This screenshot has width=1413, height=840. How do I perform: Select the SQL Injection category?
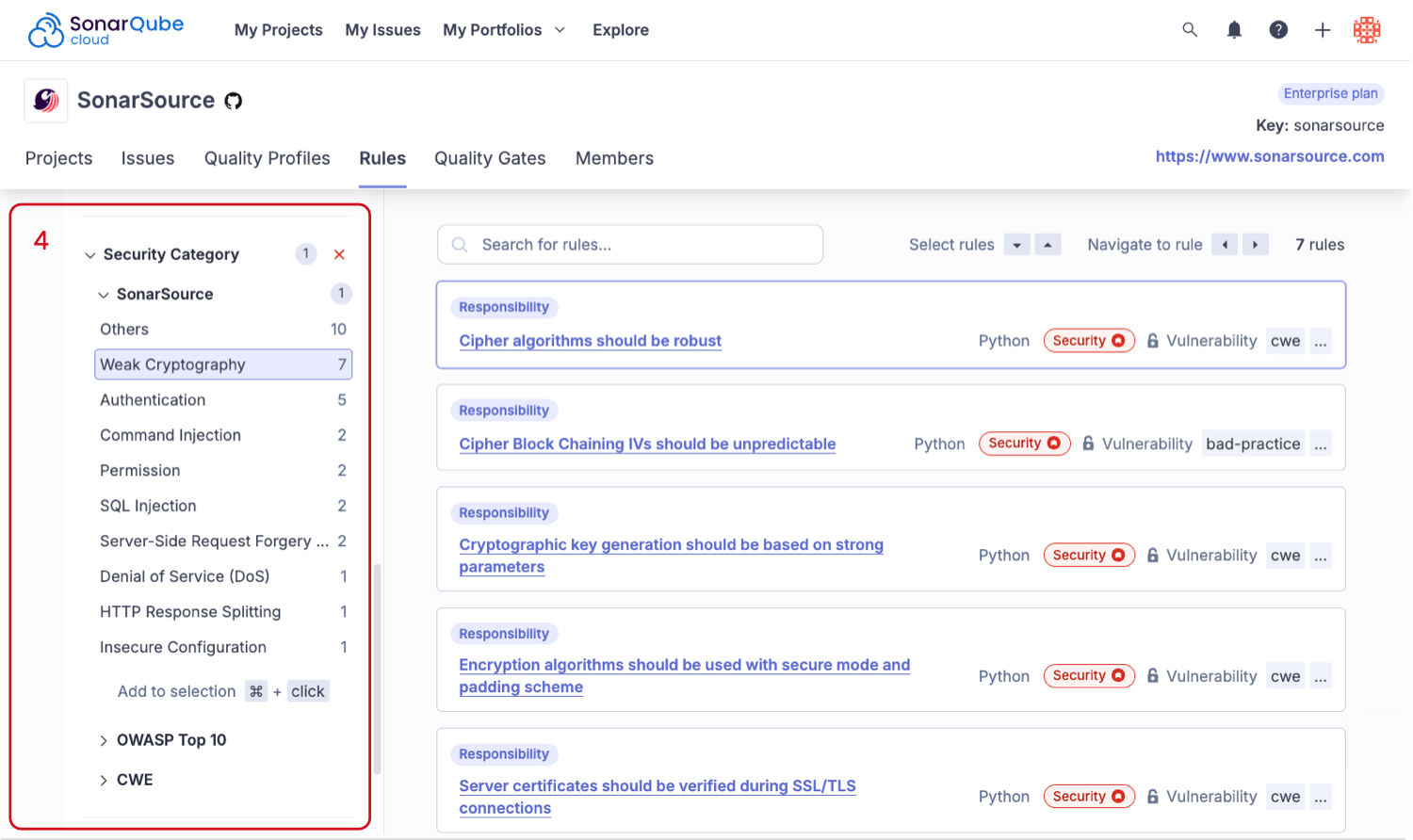coord(223,506)
